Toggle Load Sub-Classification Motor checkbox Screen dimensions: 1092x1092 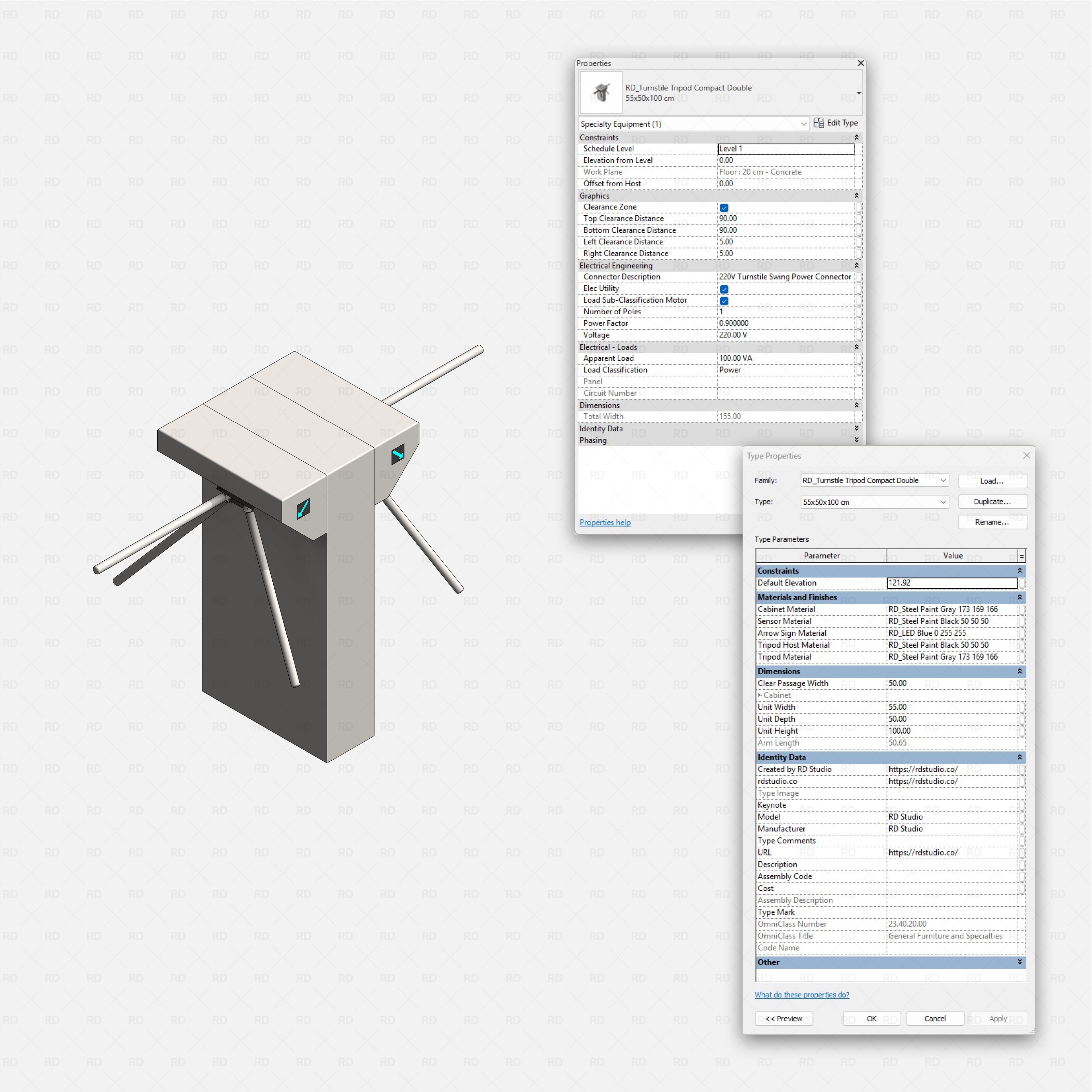pos(724,301)
